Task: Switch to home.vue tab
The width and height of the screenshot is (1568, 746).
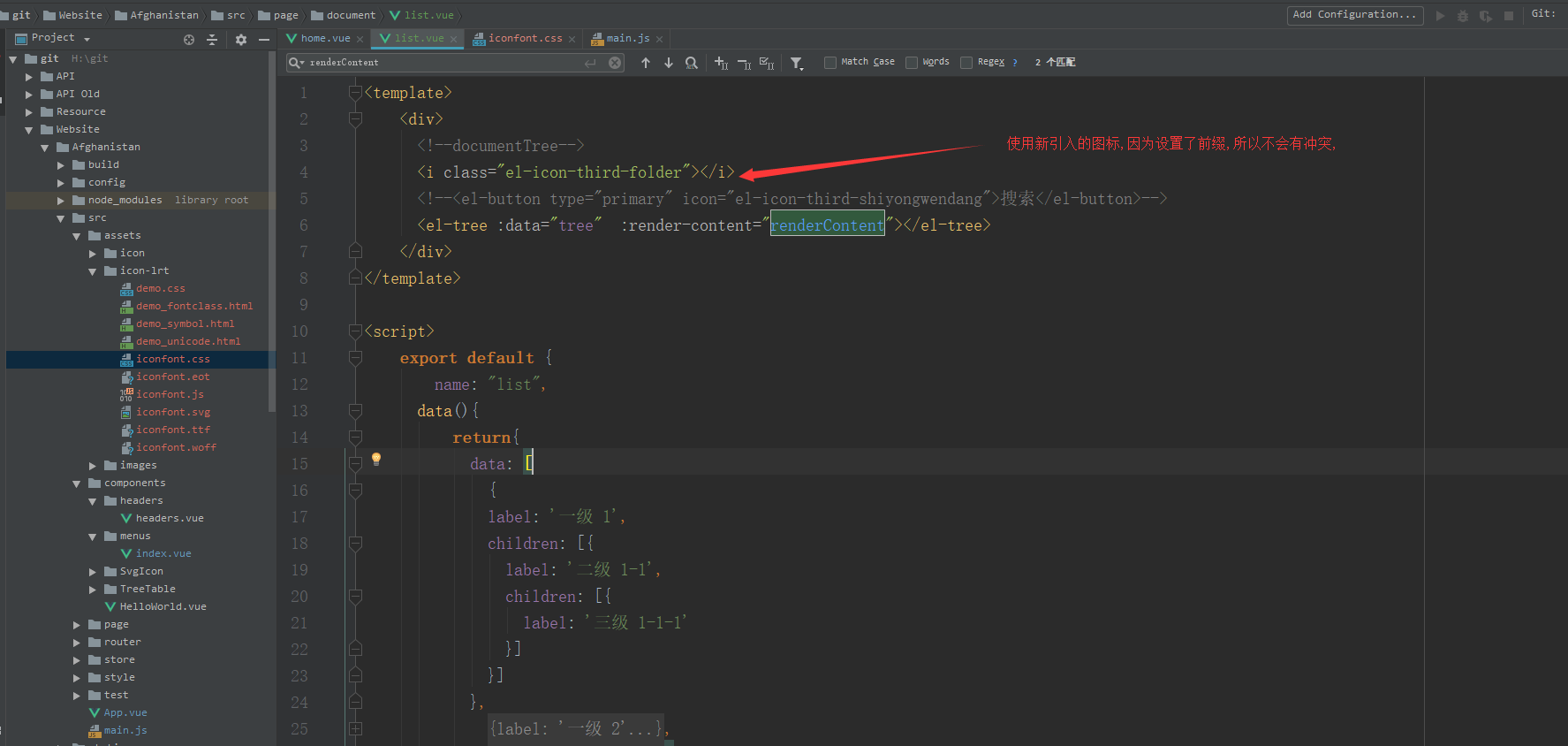Action: click(x=325, y=39)
